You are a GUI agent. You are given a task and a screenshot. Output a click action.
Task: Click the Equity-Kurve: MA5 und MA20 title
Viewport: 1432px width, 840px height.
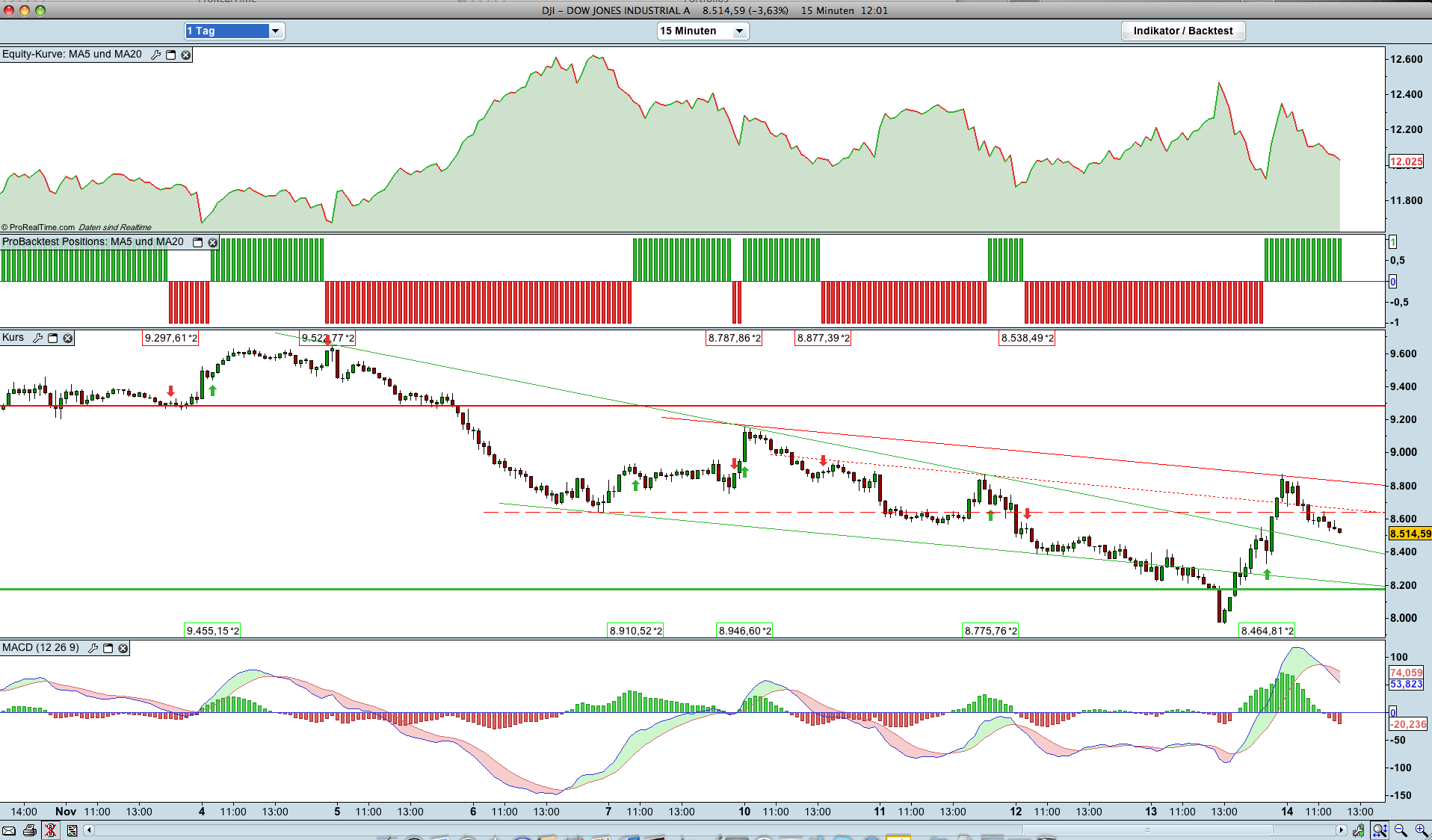[72, 55]
